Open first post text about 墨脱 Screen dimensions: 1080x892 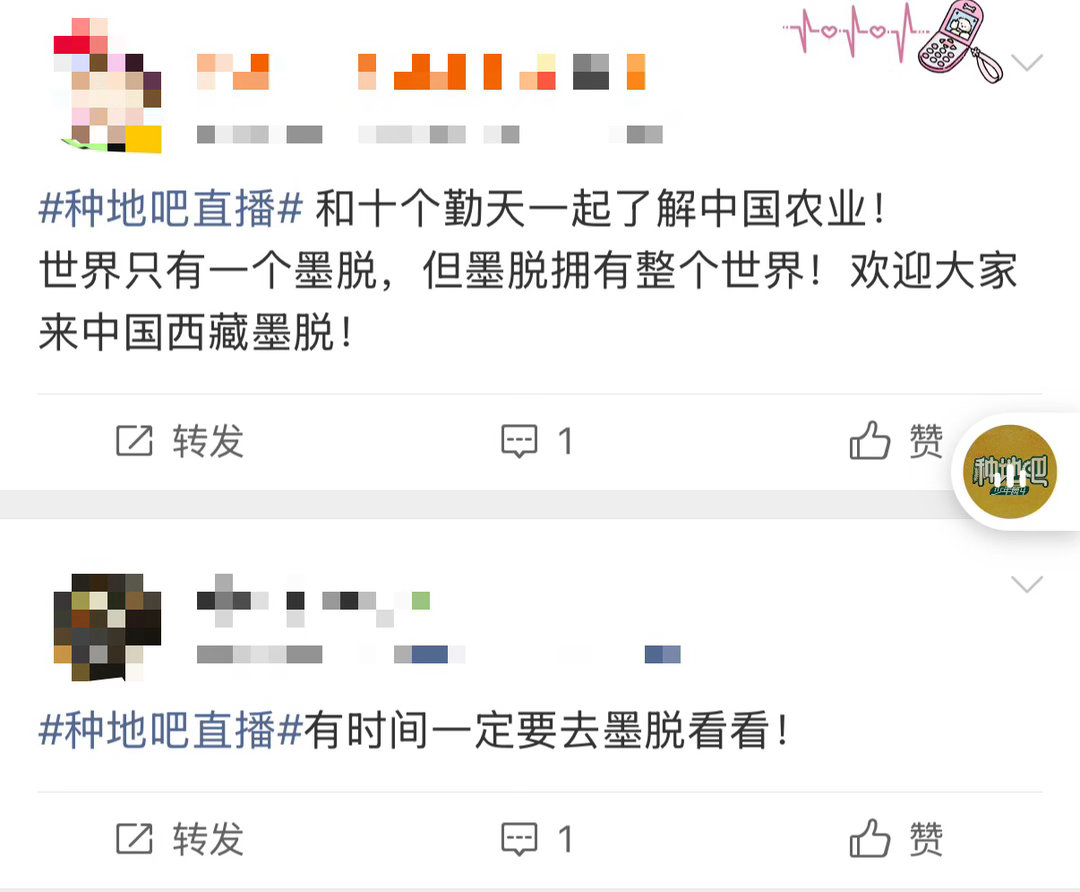pyautogui.click(x=528, y=271)
